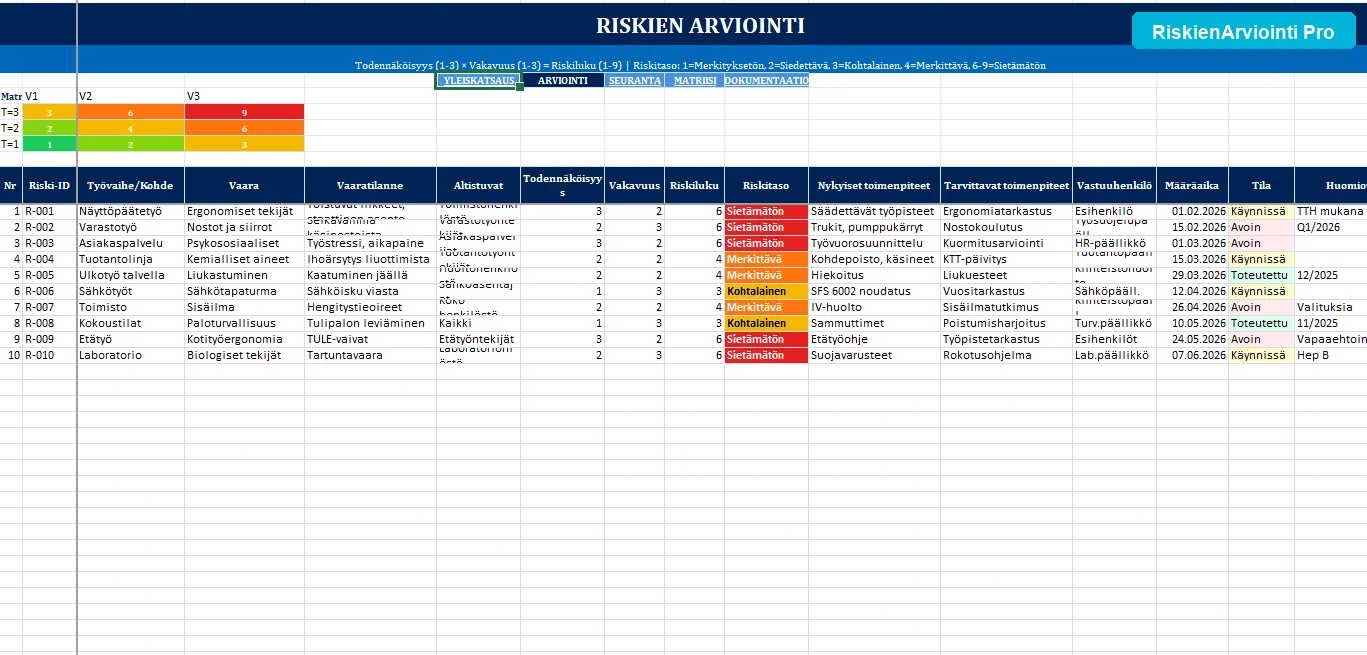Select the Nykyiset toimenpiteet column header
The width and height of the screenshot is (1367, 655).
(874, 185)
